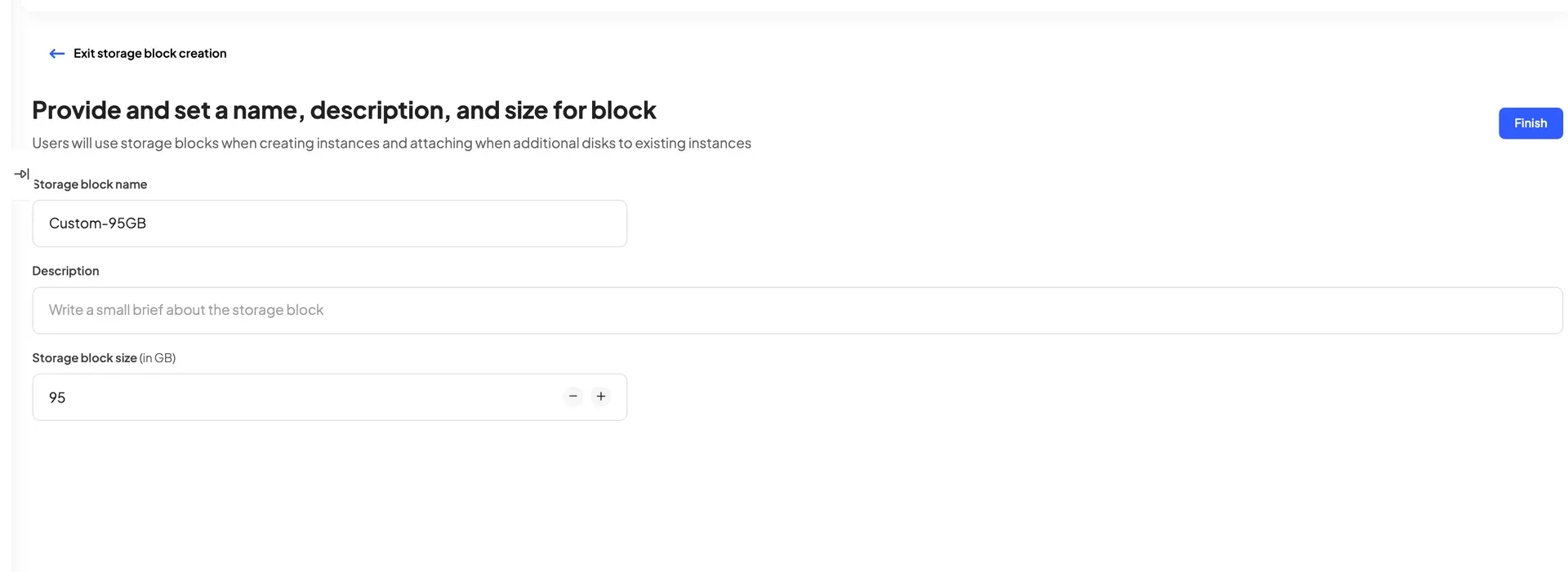Increment the block size using plus control

point(600,396)
